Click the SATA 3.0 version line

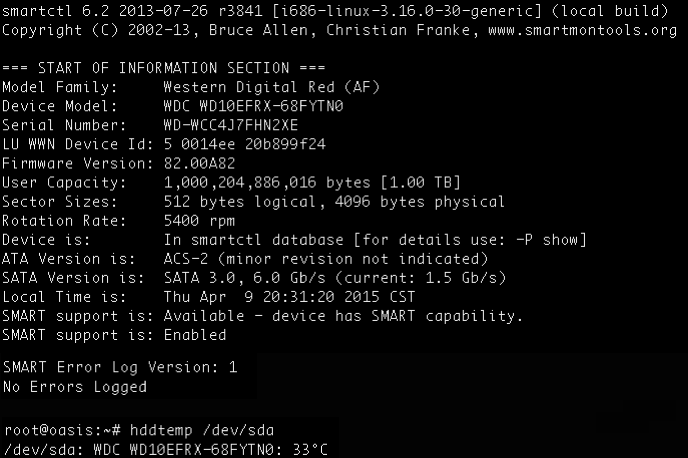point(254,278)
